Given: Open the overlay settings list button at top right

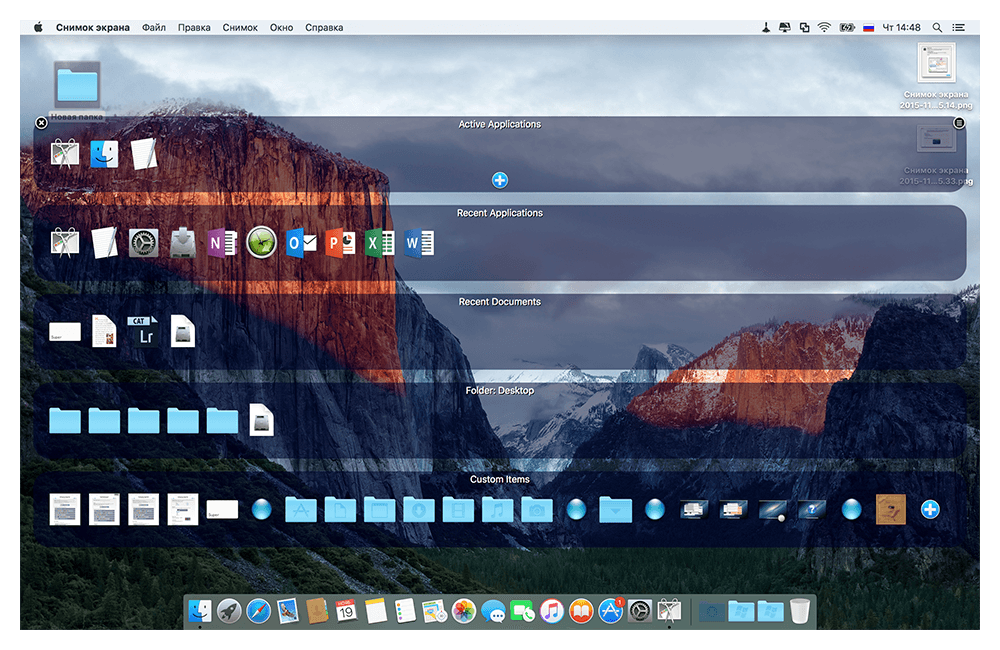Looking at the screenshot, I should [x=959, y=122].
